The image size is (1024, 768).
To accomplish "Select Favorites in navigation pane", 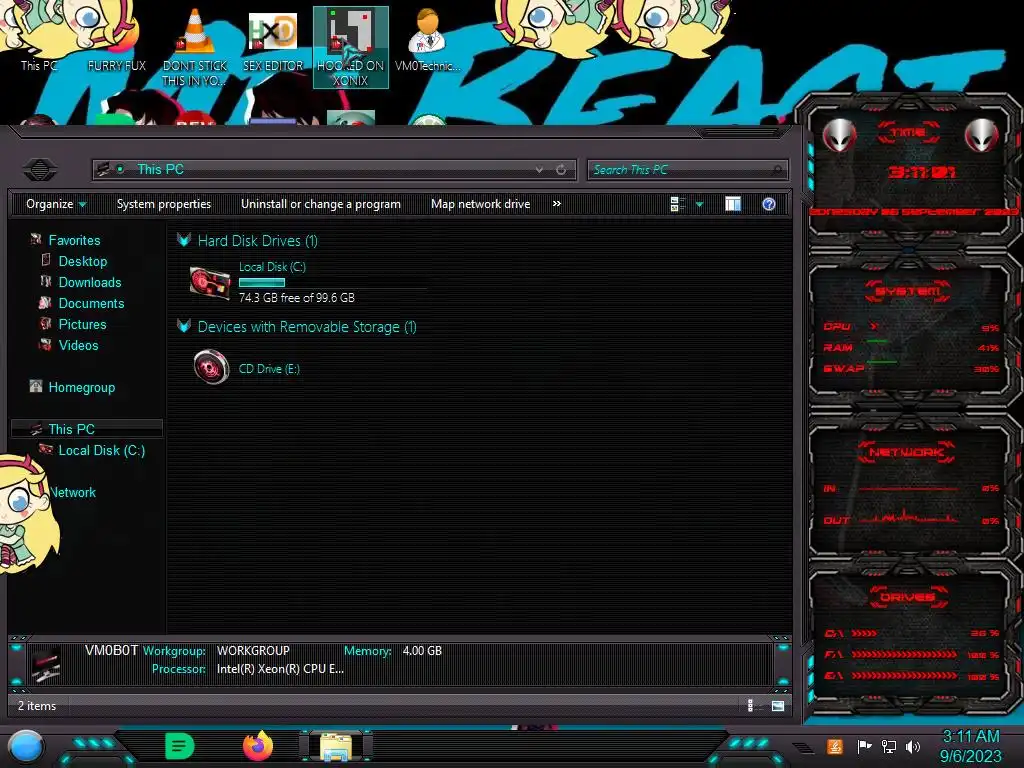I will 74,240.
